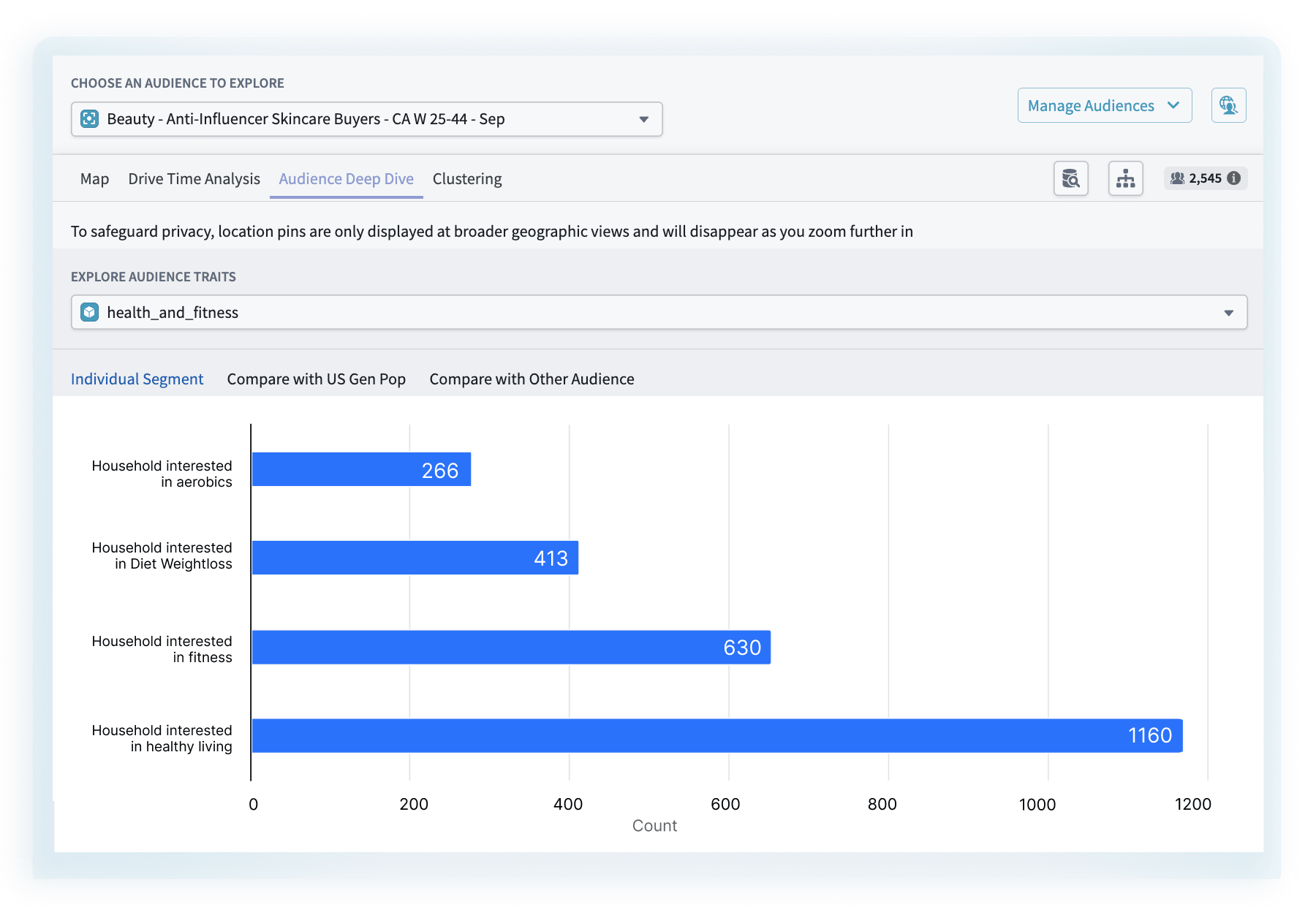The height and width of the screenshot is (915, 1316).
Task: Open the Manage Audiences dropdown
Action: coord(1104,105)
